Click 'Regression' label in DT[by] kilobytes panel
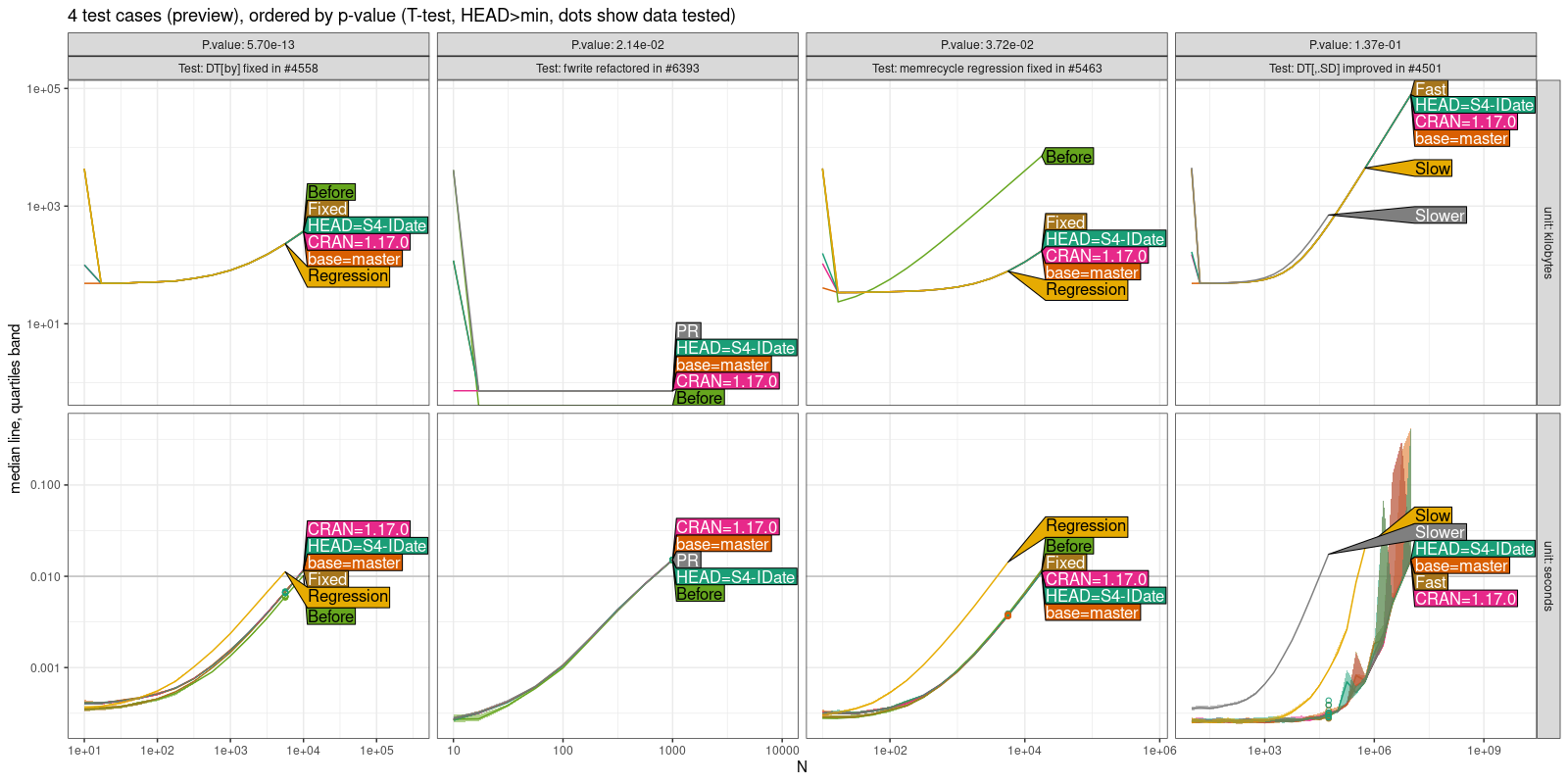This screenshot has height=784, width=1568. (348, 276)
